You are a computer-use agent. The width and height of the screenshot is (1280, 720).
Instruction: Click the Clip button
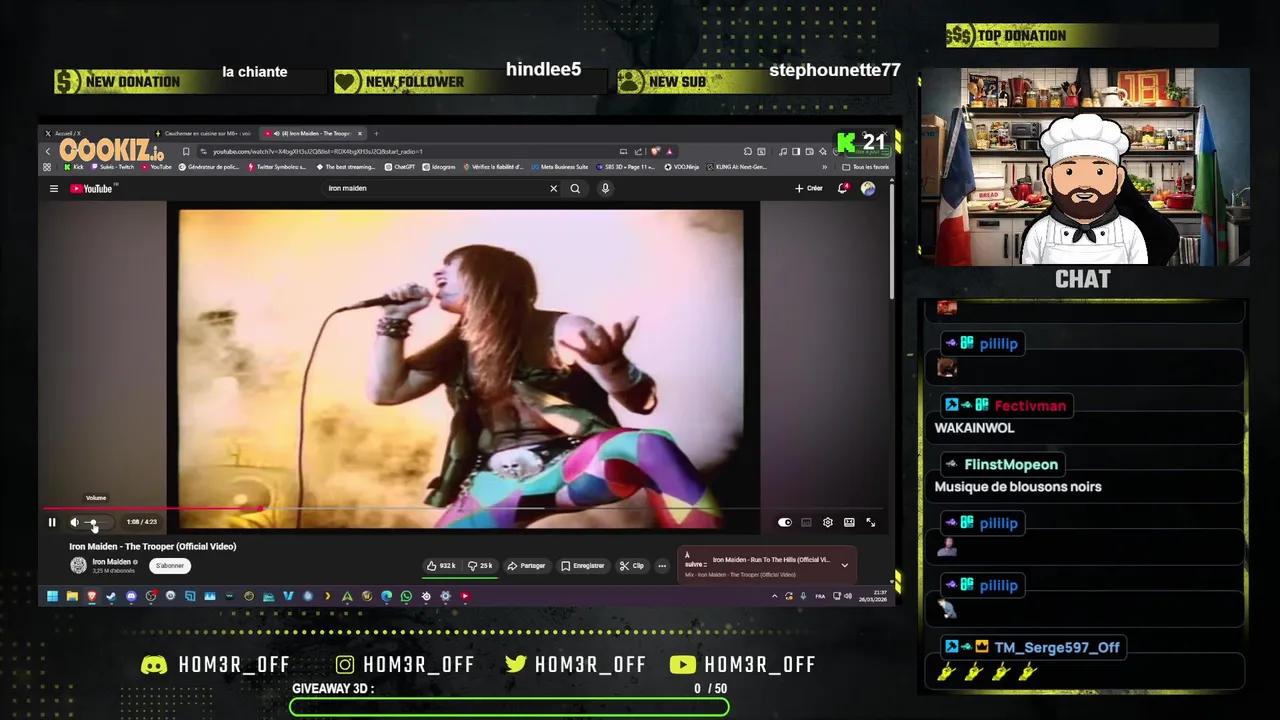632,566
